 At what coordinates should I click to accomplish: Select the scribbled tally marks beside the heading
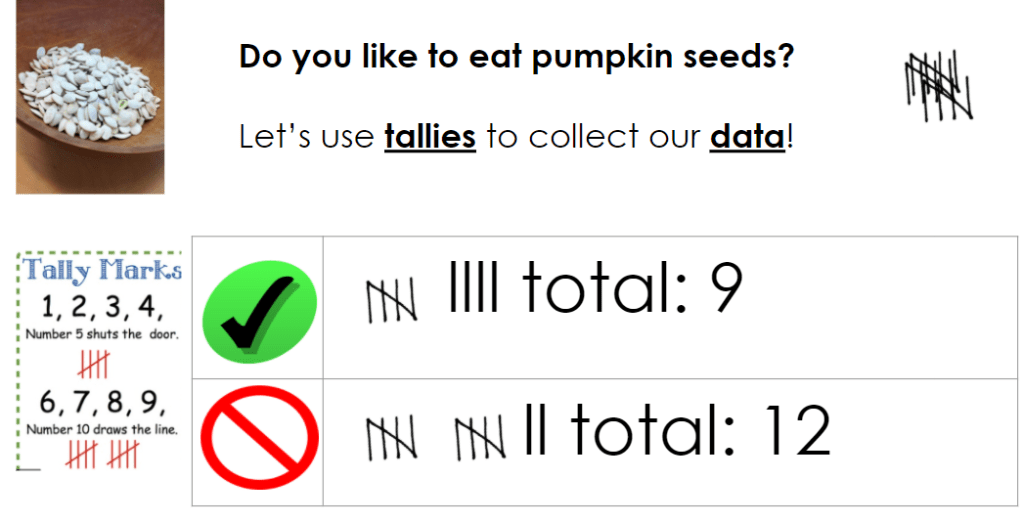(937, 85)
